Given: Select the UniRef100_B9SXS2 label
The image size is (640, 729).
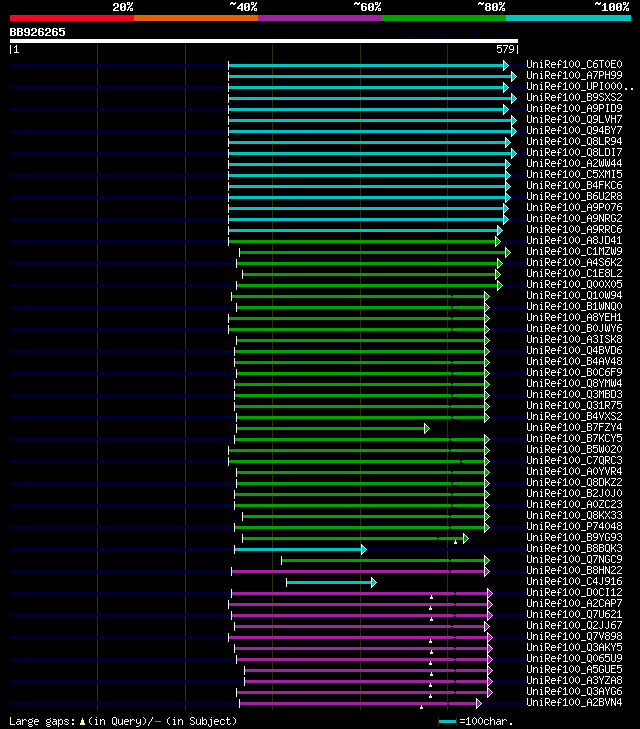Looking at the screenshot, I should click(x=574, y=97).
